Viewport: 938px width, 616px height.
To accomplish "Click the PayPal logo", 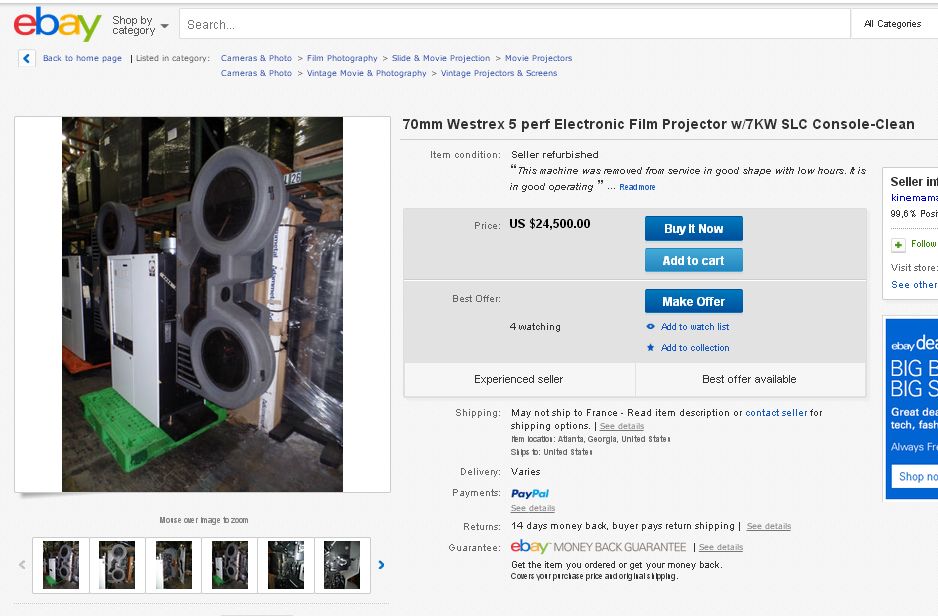I will pos(530,493).
